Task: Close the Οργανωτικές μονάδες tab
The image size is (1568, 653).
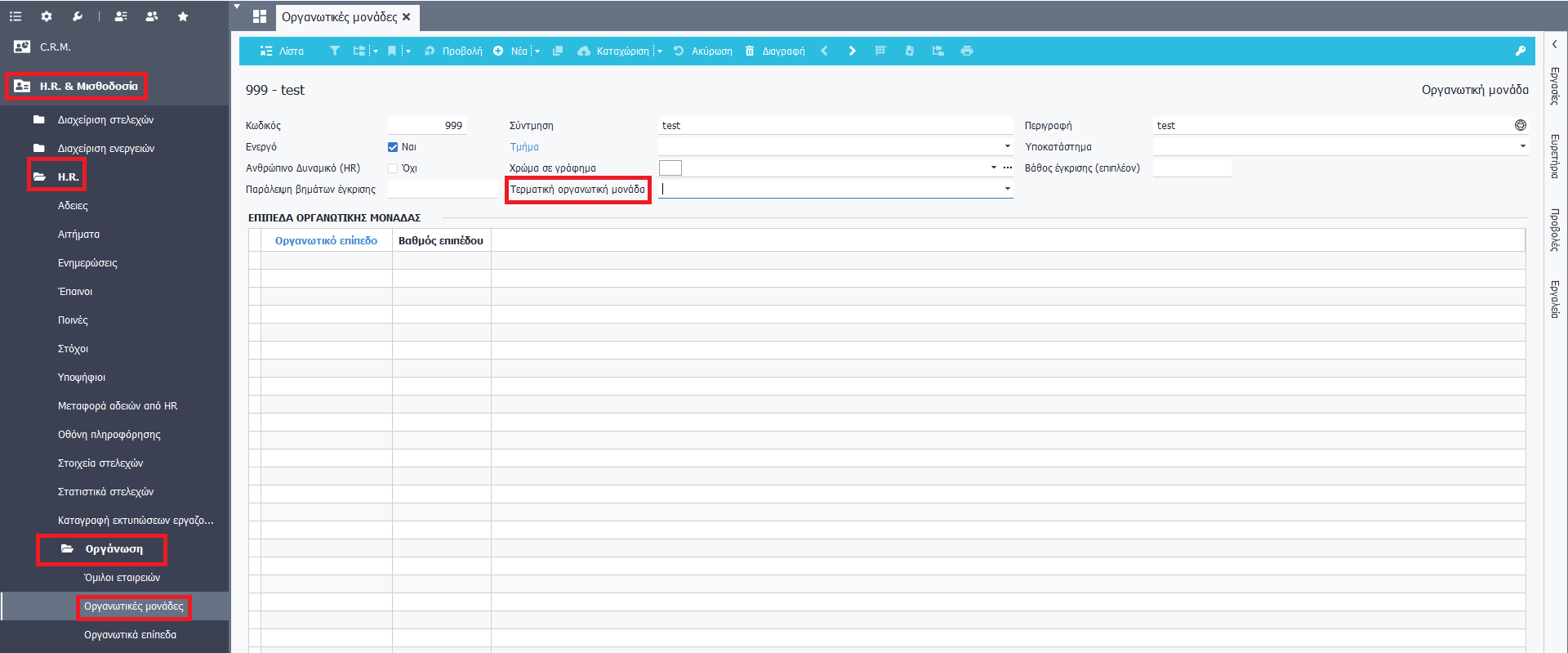Action: click(x=407, y=16)
